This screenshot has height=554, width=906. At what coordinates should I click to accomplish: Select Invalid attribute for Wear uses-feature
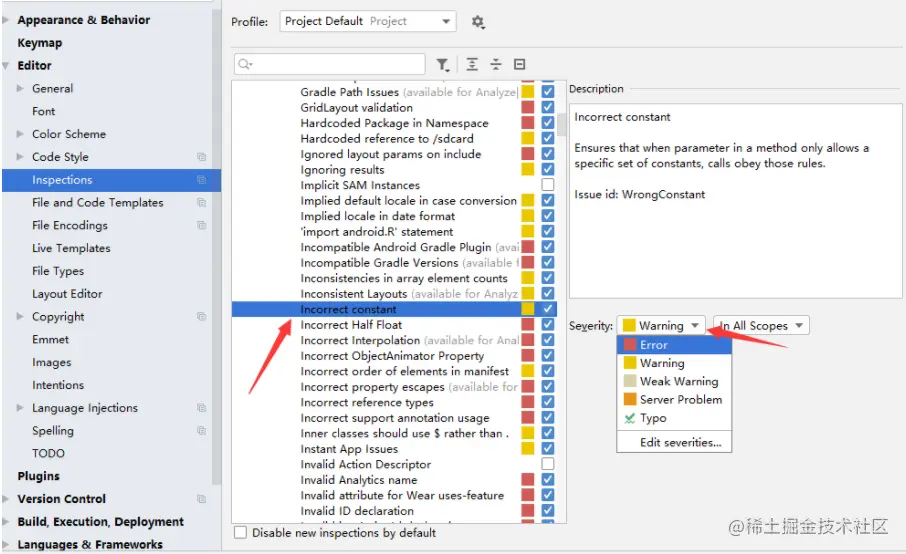pos(402,495)
